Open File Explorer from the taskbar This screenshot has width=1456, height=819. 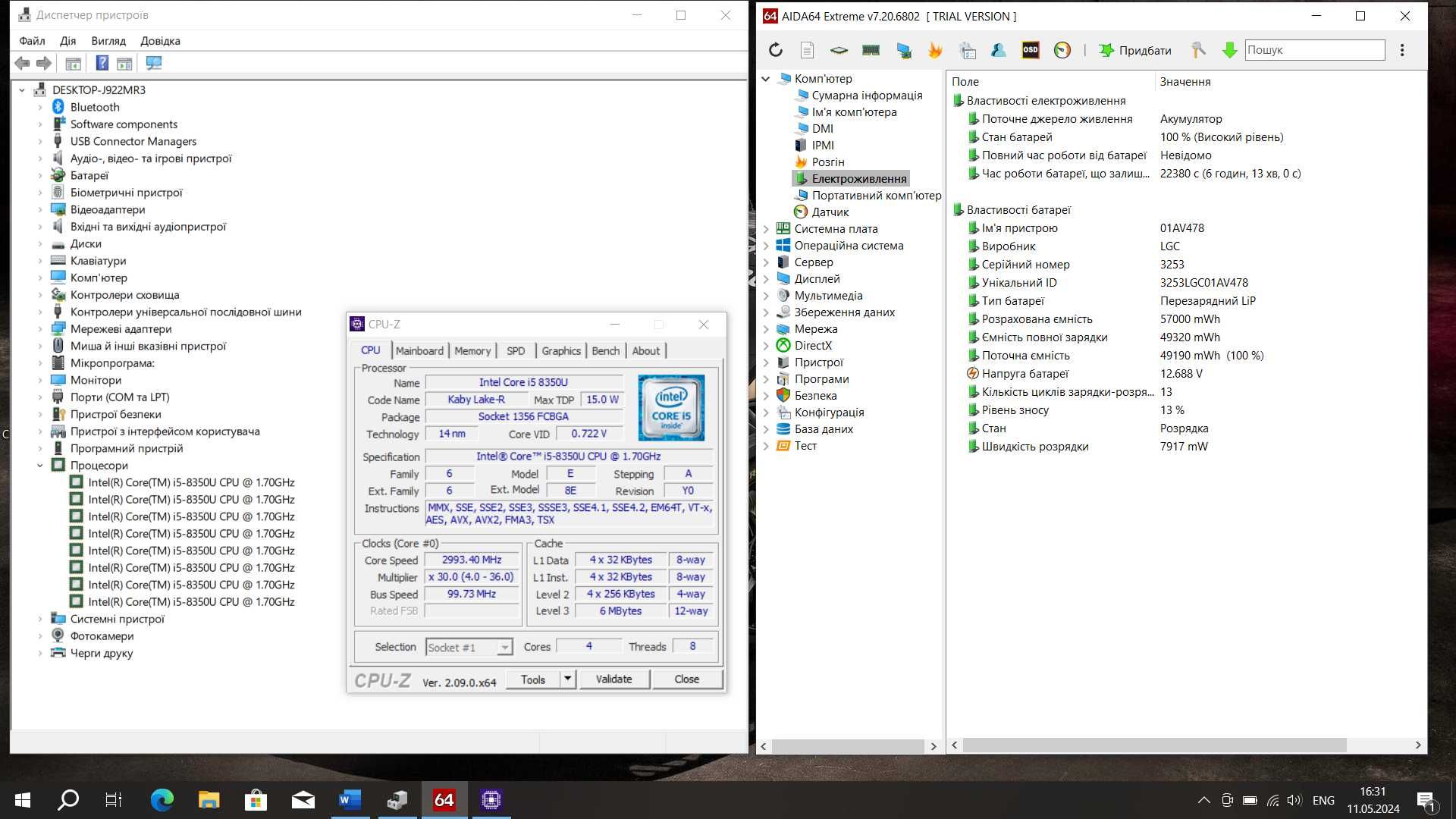tap(209, 799)
